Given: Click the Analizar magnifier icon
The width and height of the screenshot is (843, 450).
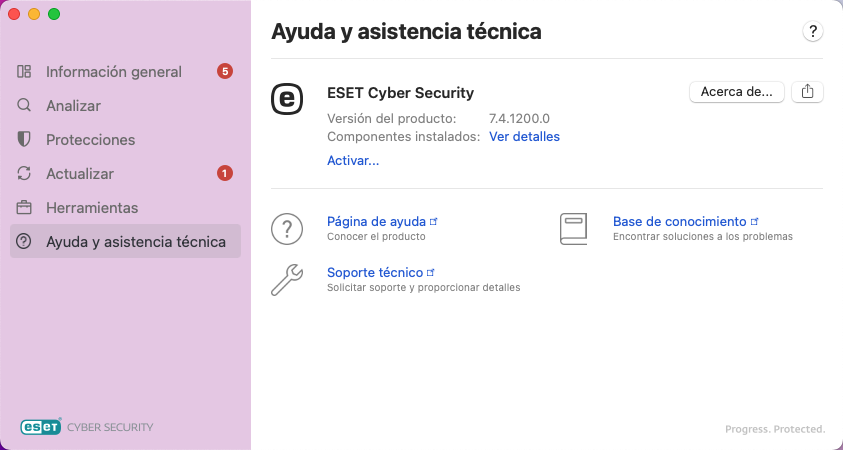Looking at the screenshot, I should tap(25, 105).
